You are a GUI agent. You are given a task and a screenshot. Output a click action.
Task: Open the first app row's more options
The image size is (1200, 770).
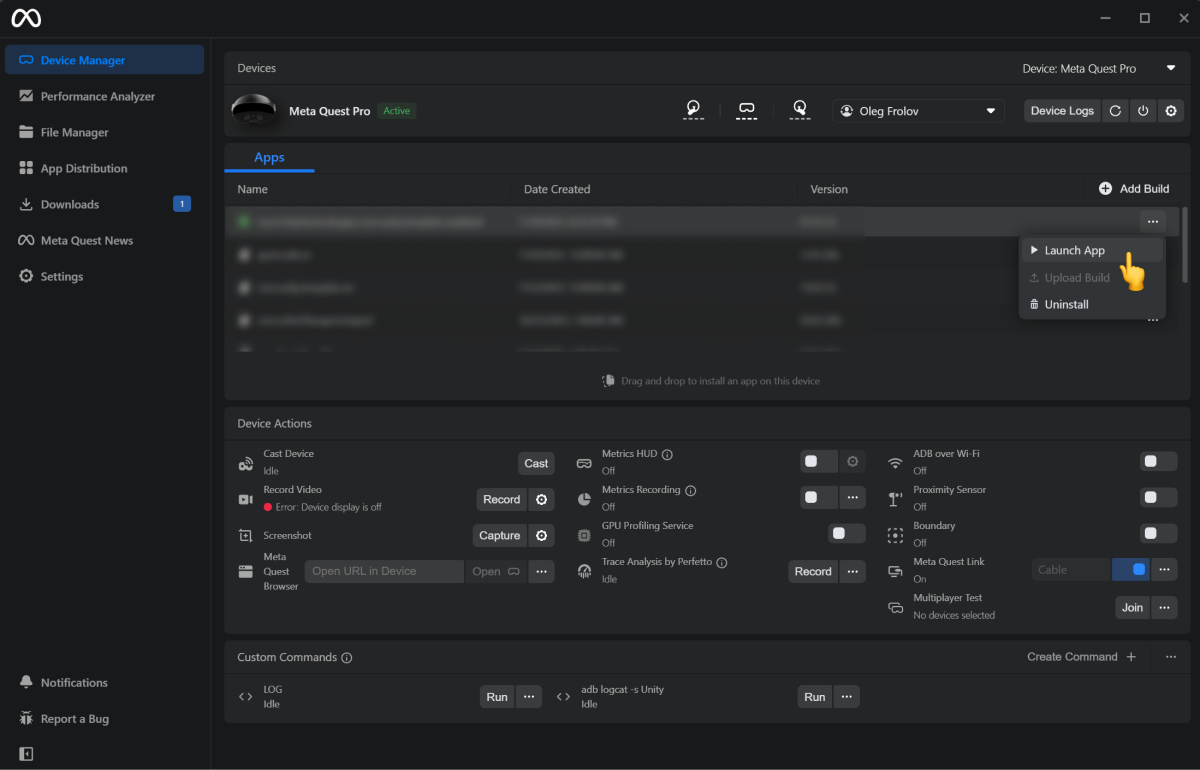1152,221
